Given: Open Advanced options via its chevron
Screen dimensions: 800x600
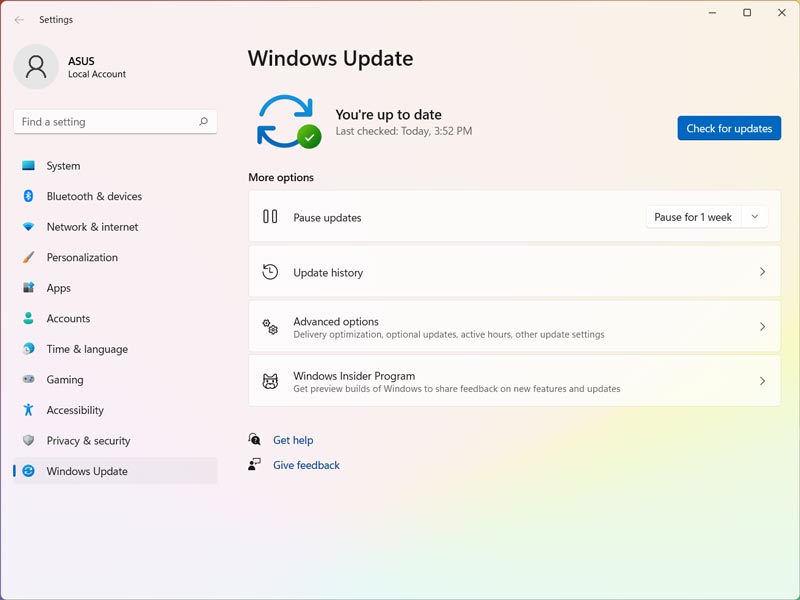Looking at the screenshot, I should coord(762,326).
